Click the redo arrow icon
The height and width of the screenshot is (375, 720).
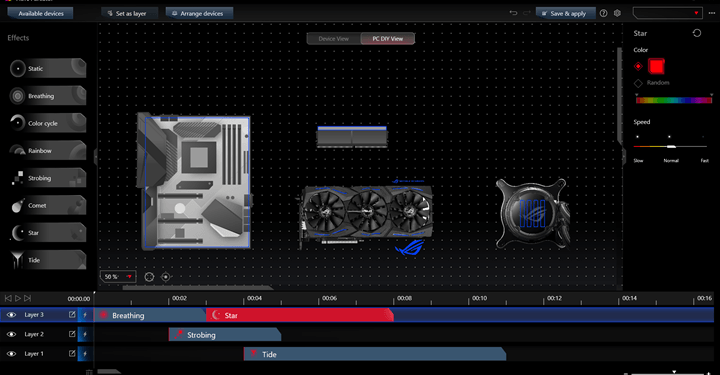(527, 13)
